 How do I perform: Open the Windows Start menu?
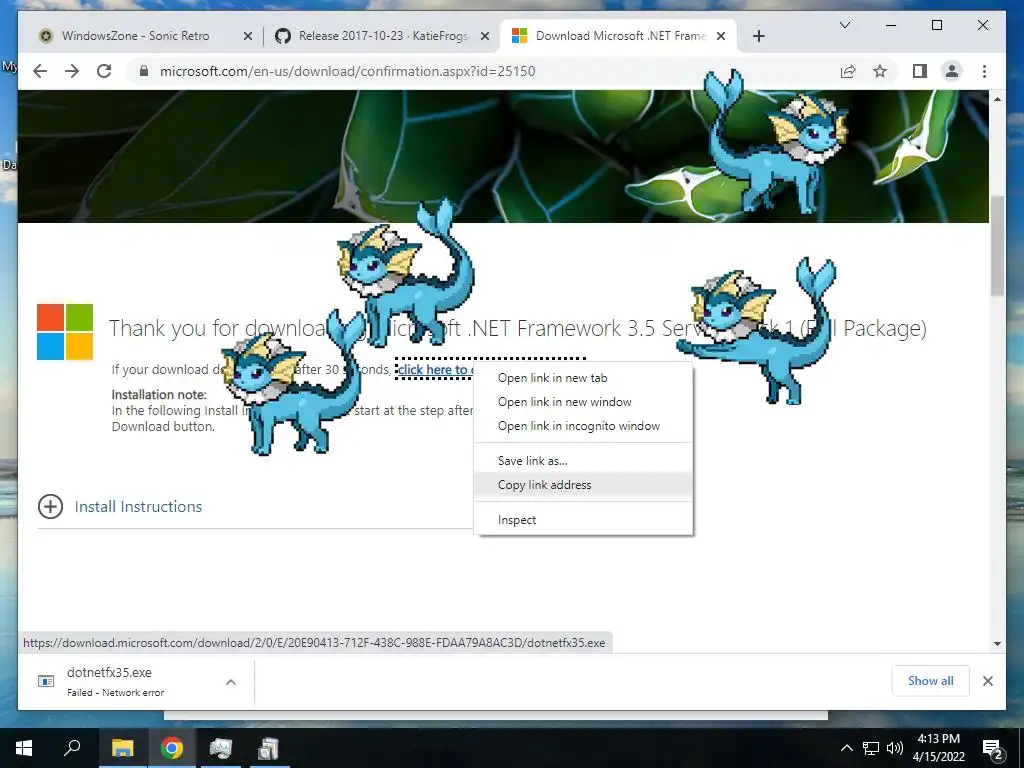(x=24, y=748)
